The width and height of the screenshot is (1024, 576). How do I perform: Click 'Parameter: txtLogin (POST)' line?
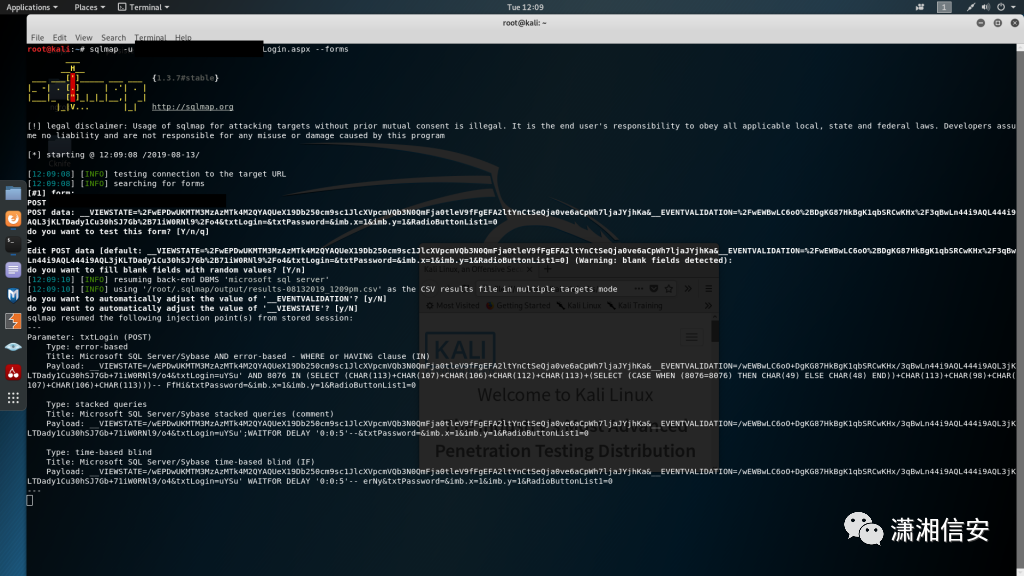(x=89, y=337)
